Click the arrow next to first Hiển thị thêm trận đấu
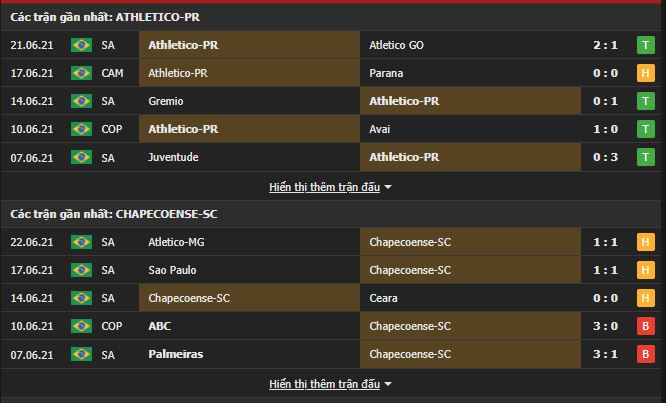The width and height of the screenshot is (666, 403). tap(388, 187)
